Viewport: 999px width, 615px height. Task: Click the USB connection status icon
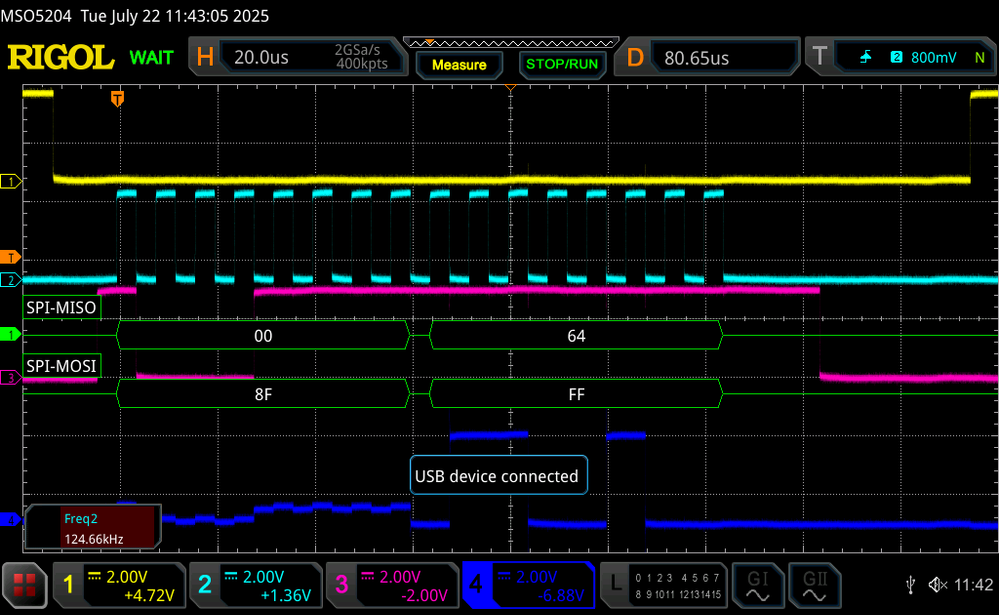click(x=910, y=584)
